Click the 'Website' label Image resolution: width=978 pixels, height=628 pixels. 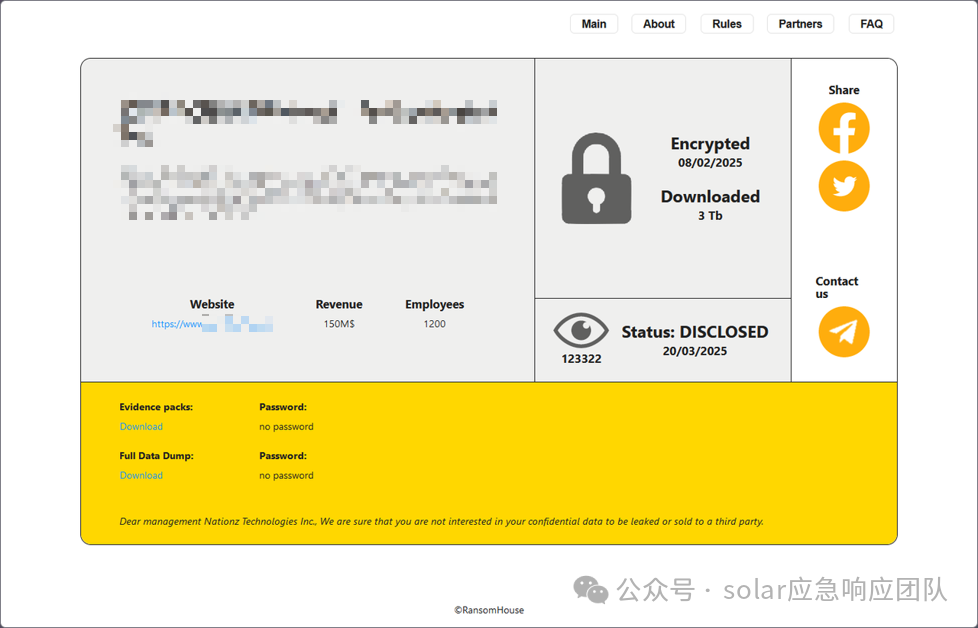(x=212, y=304)
